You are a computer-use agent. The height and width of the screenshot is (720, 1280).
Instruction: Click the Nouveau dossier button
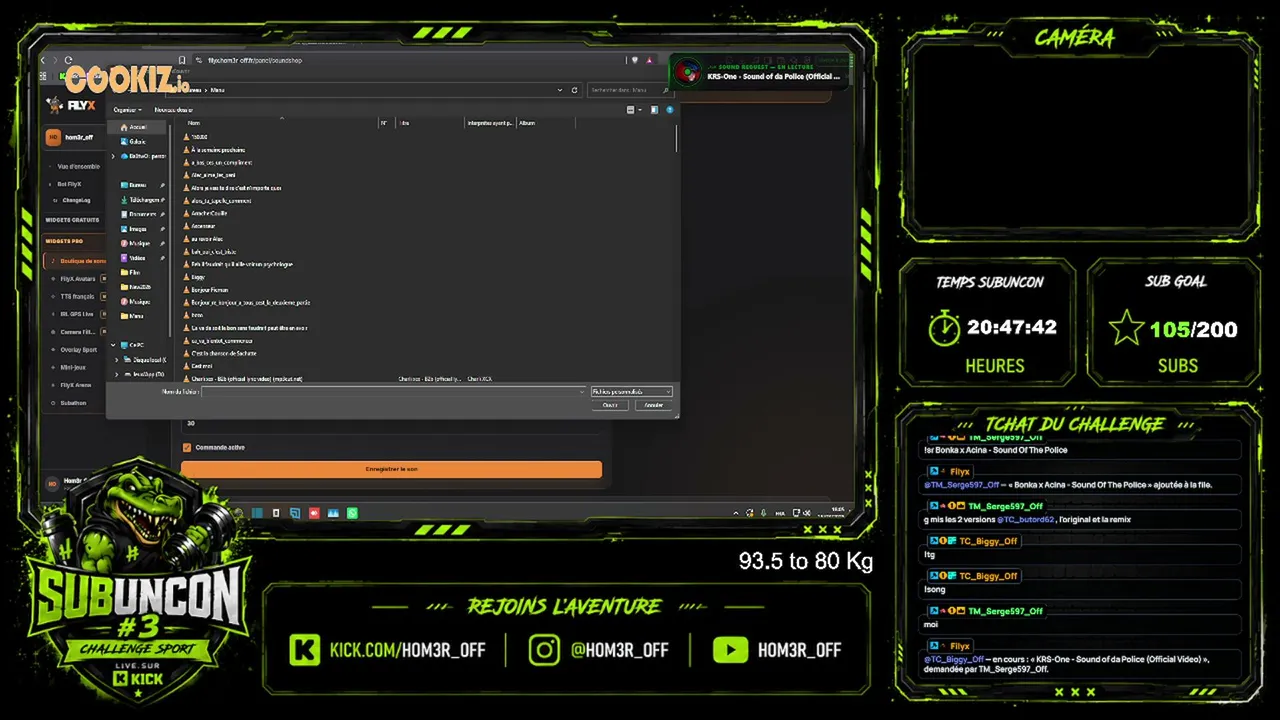coord(174,110)
